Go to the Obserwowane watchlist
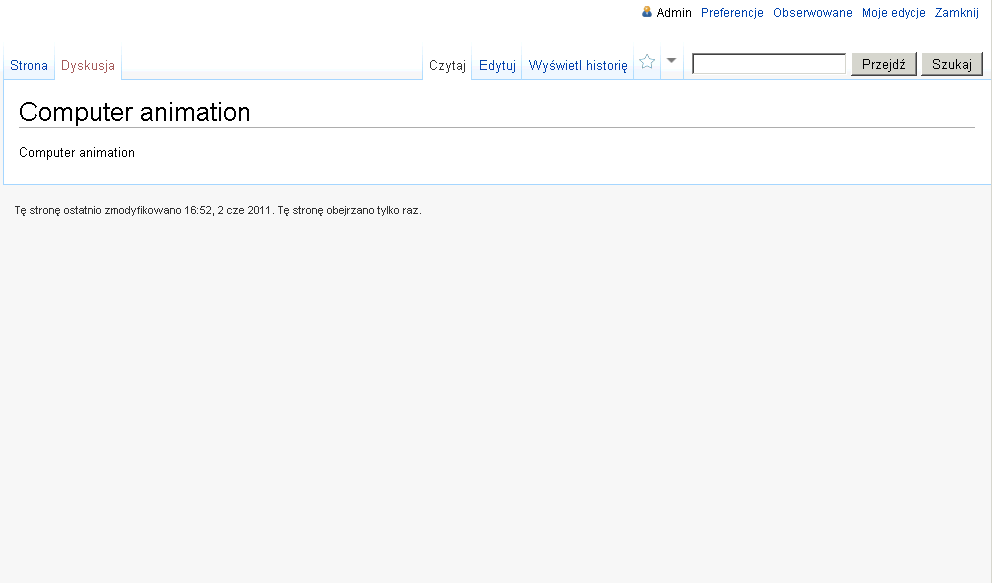The width and height of the screenshot is (992, 583). tap(812, 13)
